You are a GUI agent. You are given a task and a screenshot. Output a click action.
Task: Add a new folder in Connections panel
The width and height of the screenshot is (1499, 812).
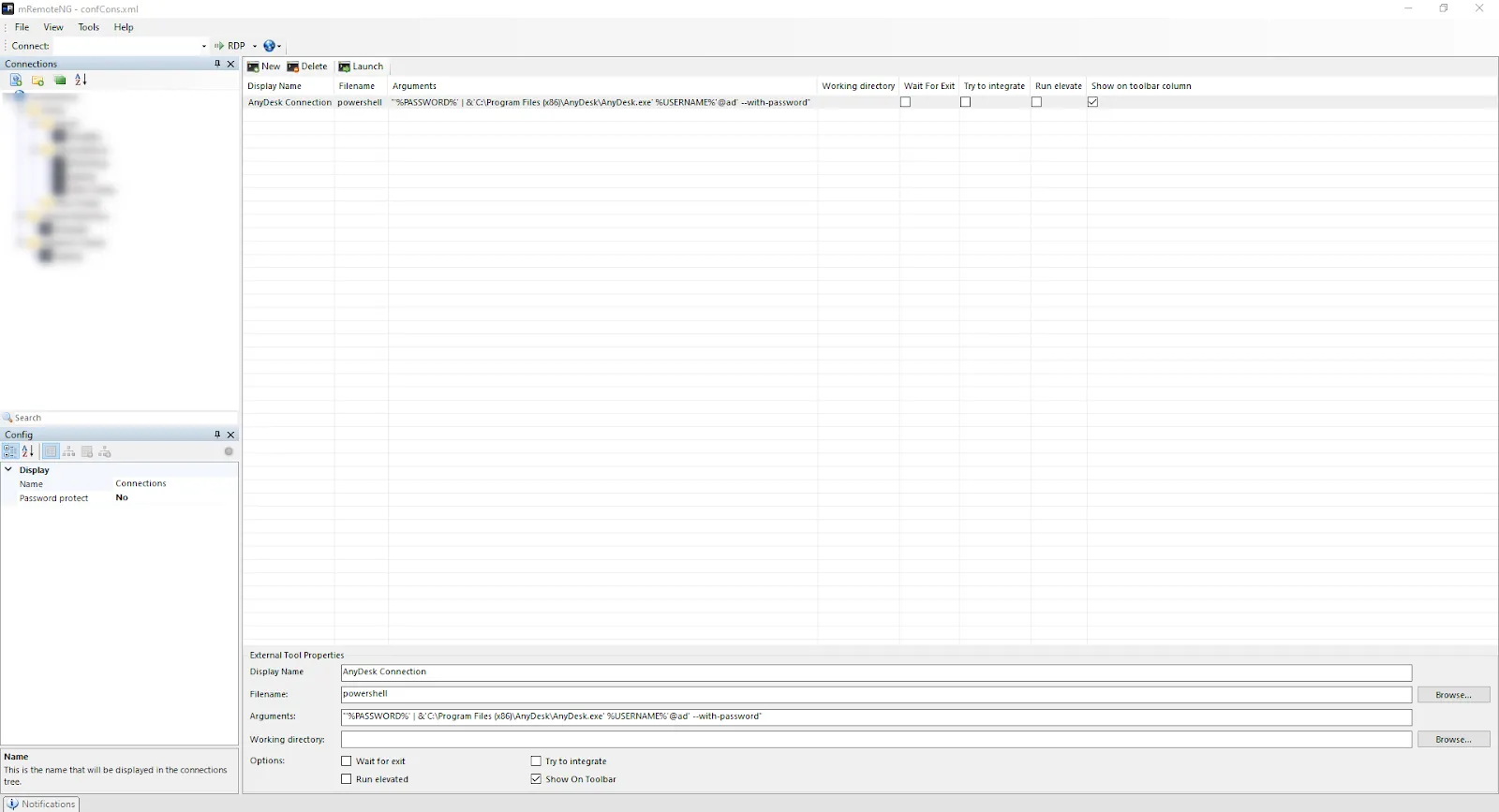tap(37, 80)
